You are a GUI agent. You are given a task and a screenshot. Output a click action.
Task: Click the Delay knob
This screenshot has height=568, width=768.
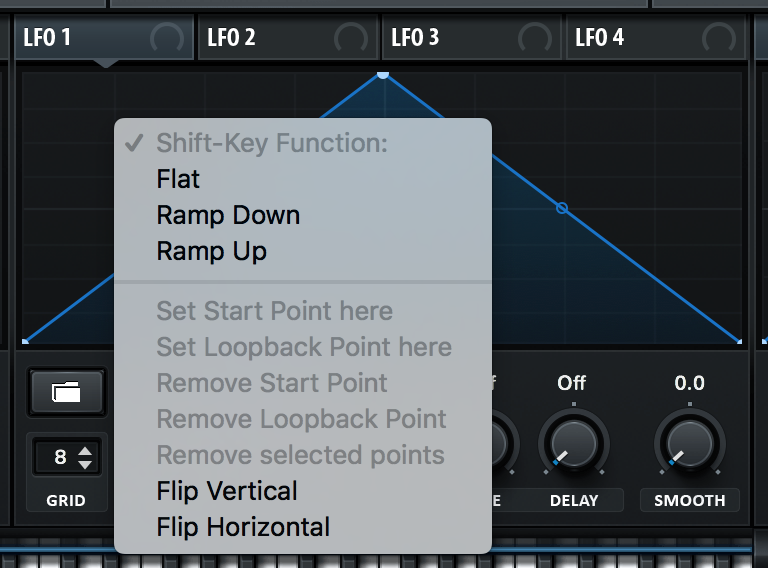574,441
